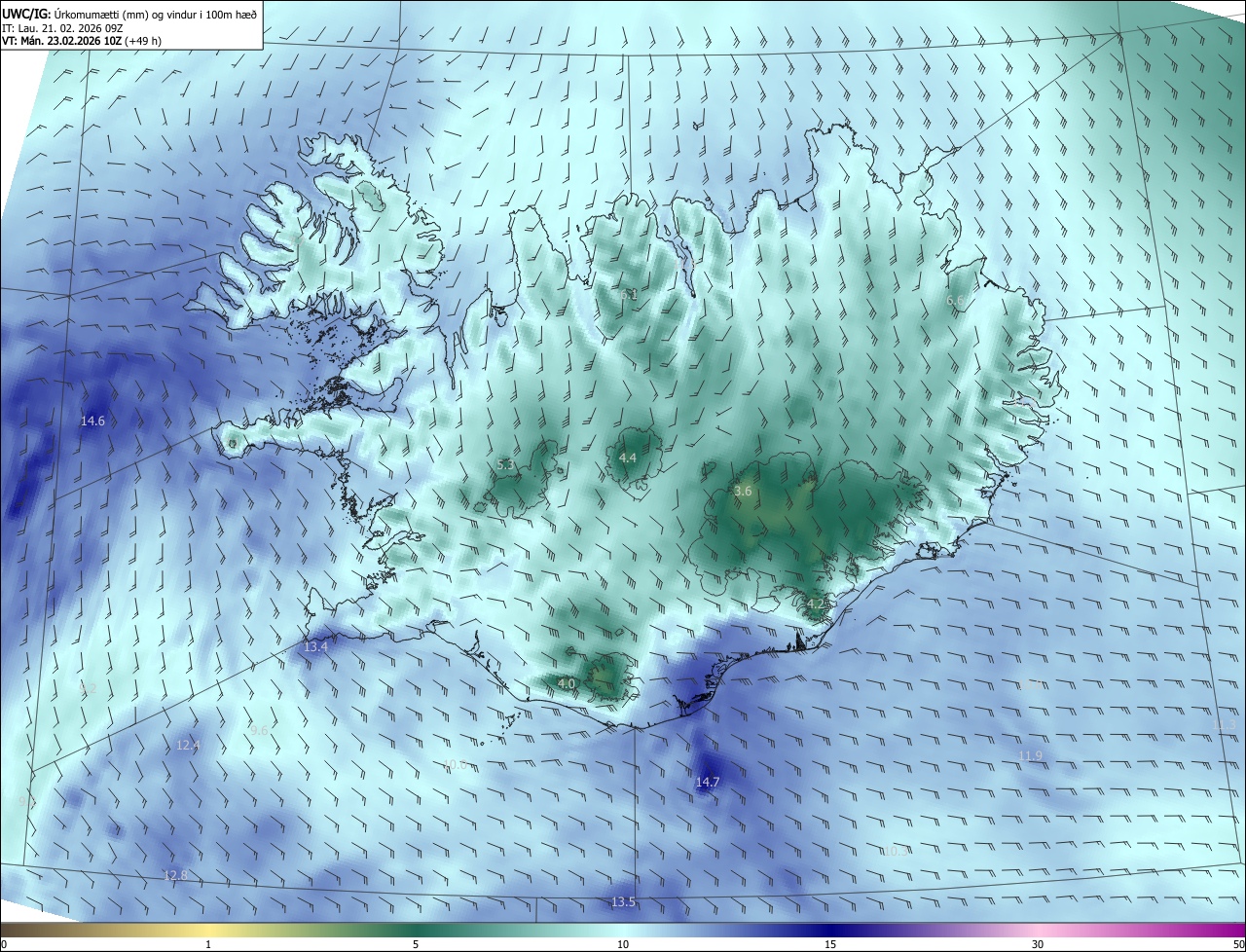
Task: Click the 9.6 value label
Action: [x=259, y=730]
